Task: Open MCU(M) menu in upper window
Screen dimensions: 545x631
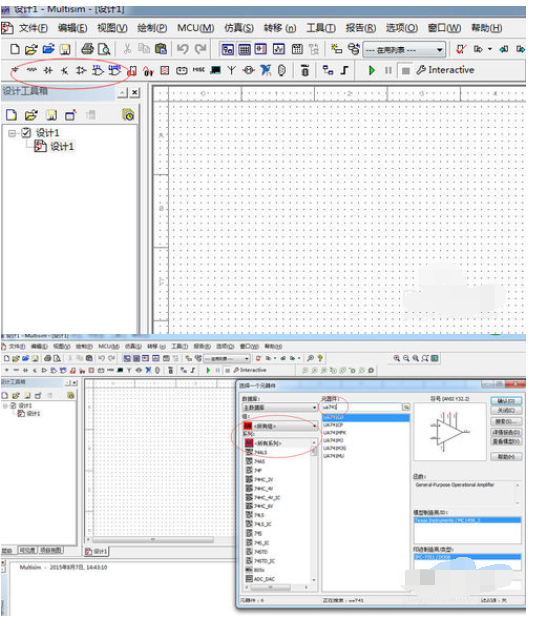Action: pyautogui.click(x=196, y=28)
